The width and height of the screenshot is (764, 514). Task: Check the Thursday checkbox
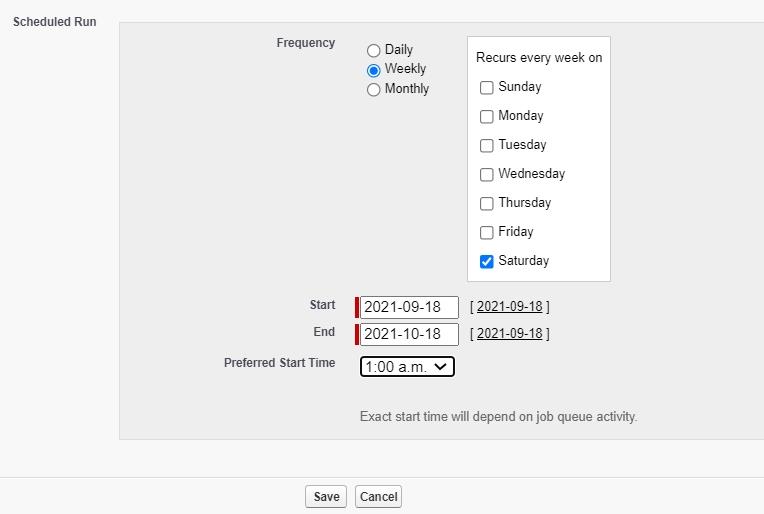pos(487,204)
